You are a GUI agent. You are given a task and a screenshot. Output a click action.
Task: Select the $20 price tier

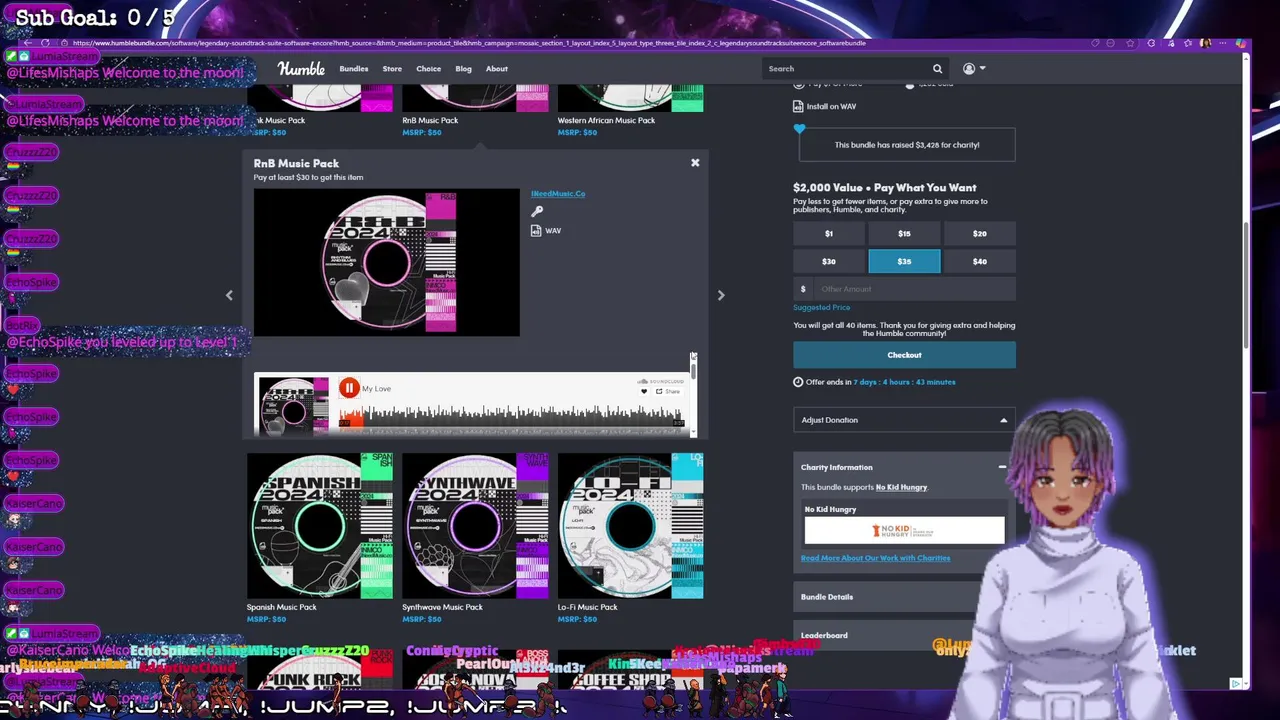tap(980, 234)
